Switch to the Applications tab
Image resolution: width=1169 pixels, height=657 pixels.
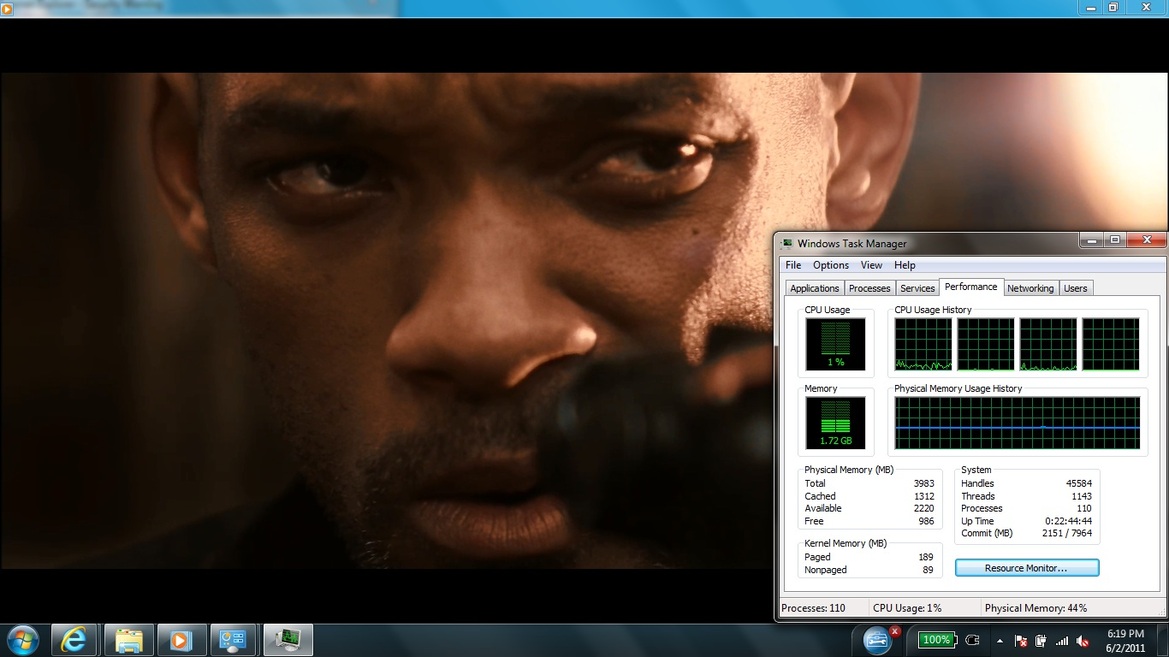814,288
